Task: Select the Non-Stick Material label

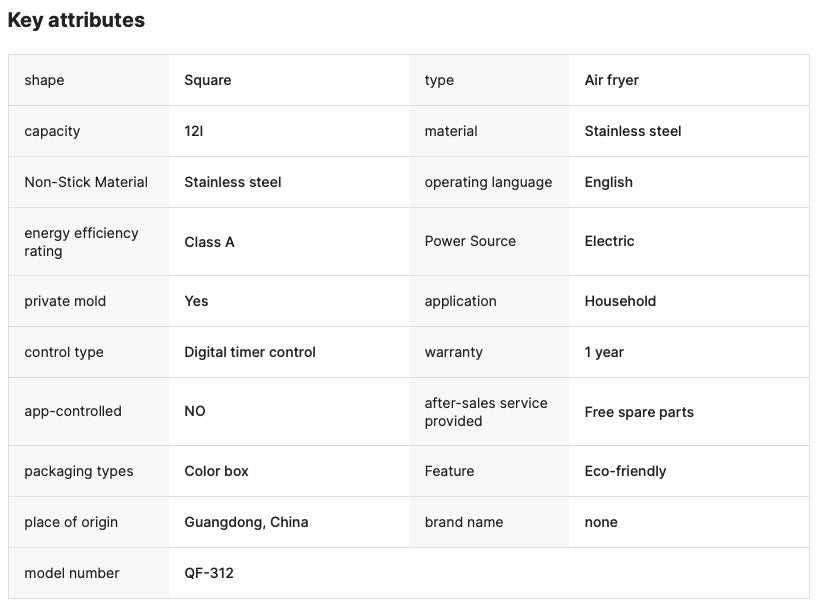Action: point(86,182)
